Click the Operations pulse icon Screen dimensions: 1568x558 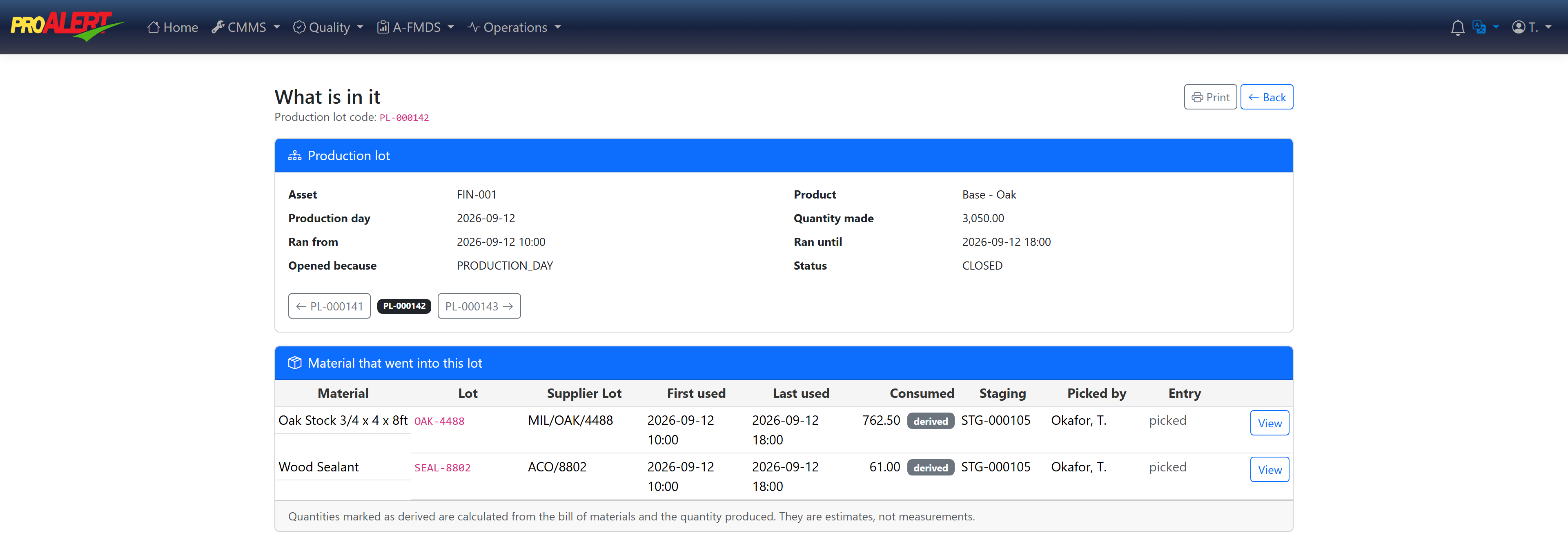point(474,27)
